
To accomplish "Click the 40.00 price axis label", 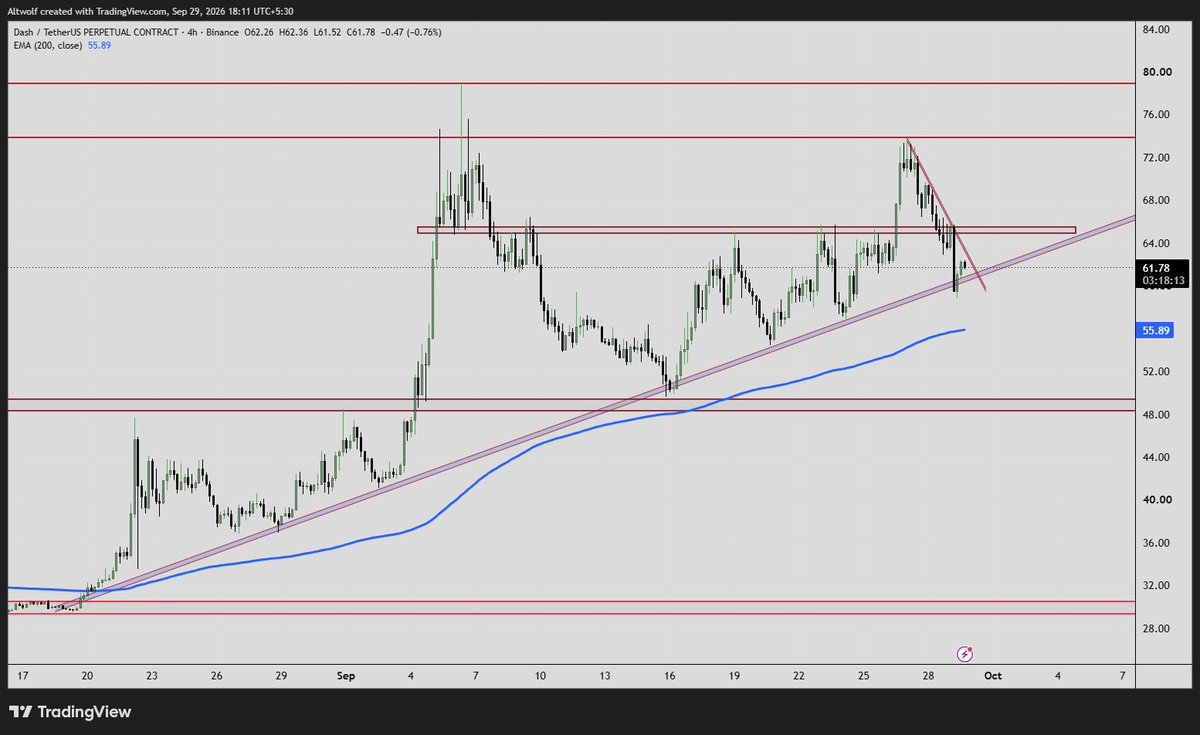I will [1157, 500].
